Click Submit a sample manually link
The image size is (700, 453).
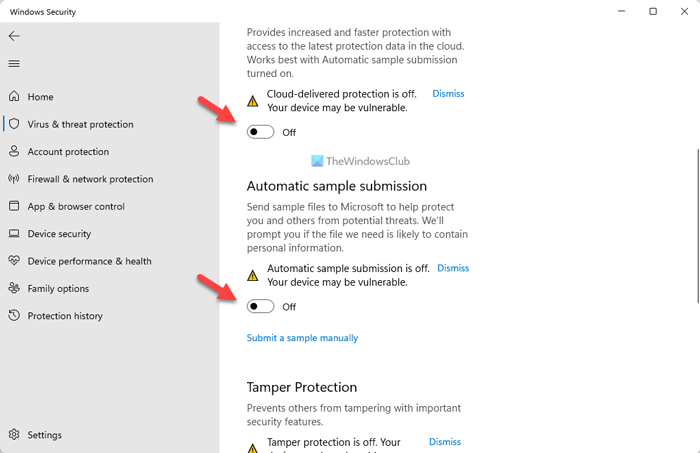tap(302, 338)
